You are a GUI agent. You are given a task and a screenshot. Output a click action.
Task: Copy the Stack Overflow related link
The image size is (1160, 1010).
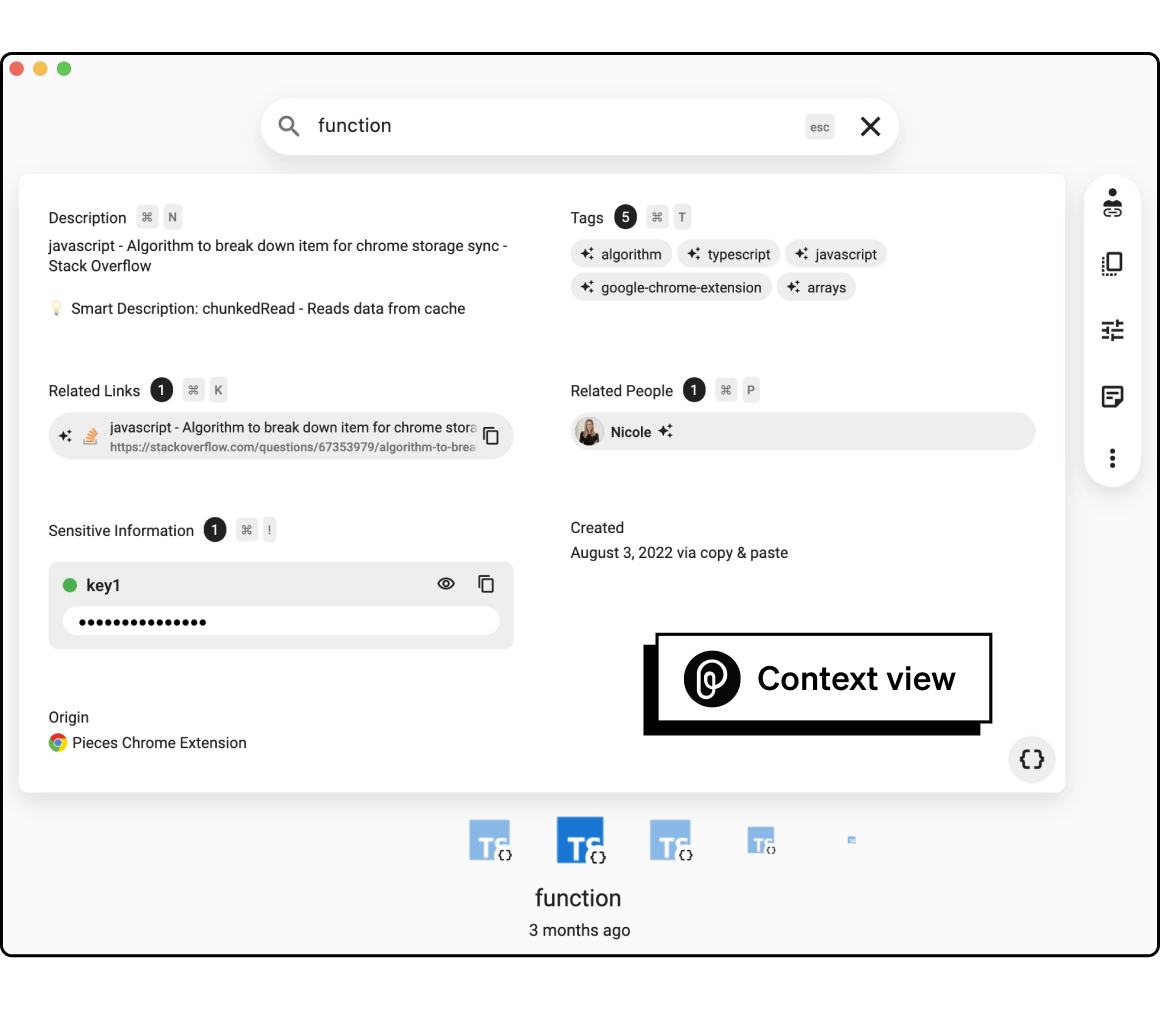coord(491,436)
